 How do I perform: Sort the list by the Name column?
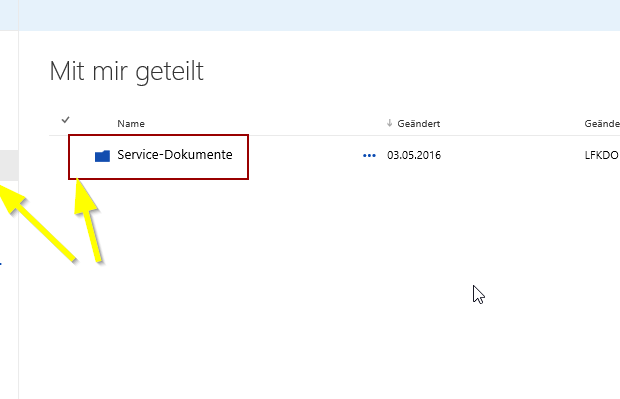[x=131, y=124]
